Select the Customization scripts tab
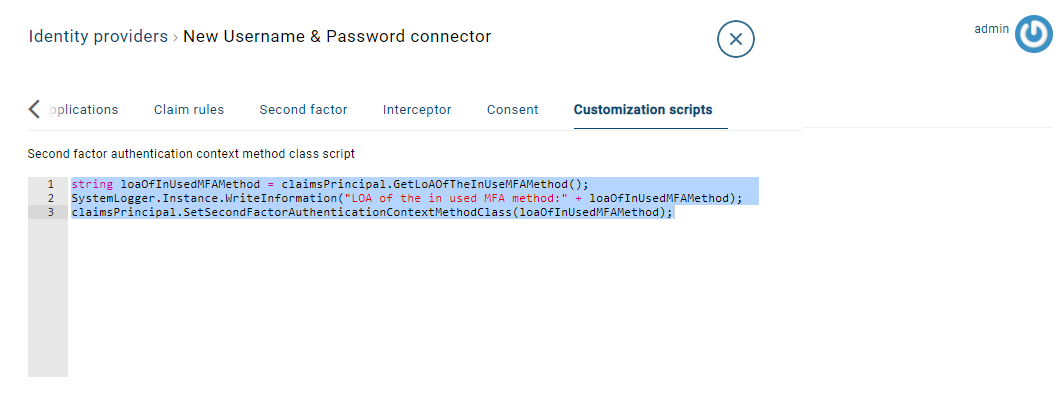The image size is (1060, 402). [x=643, y=109]
